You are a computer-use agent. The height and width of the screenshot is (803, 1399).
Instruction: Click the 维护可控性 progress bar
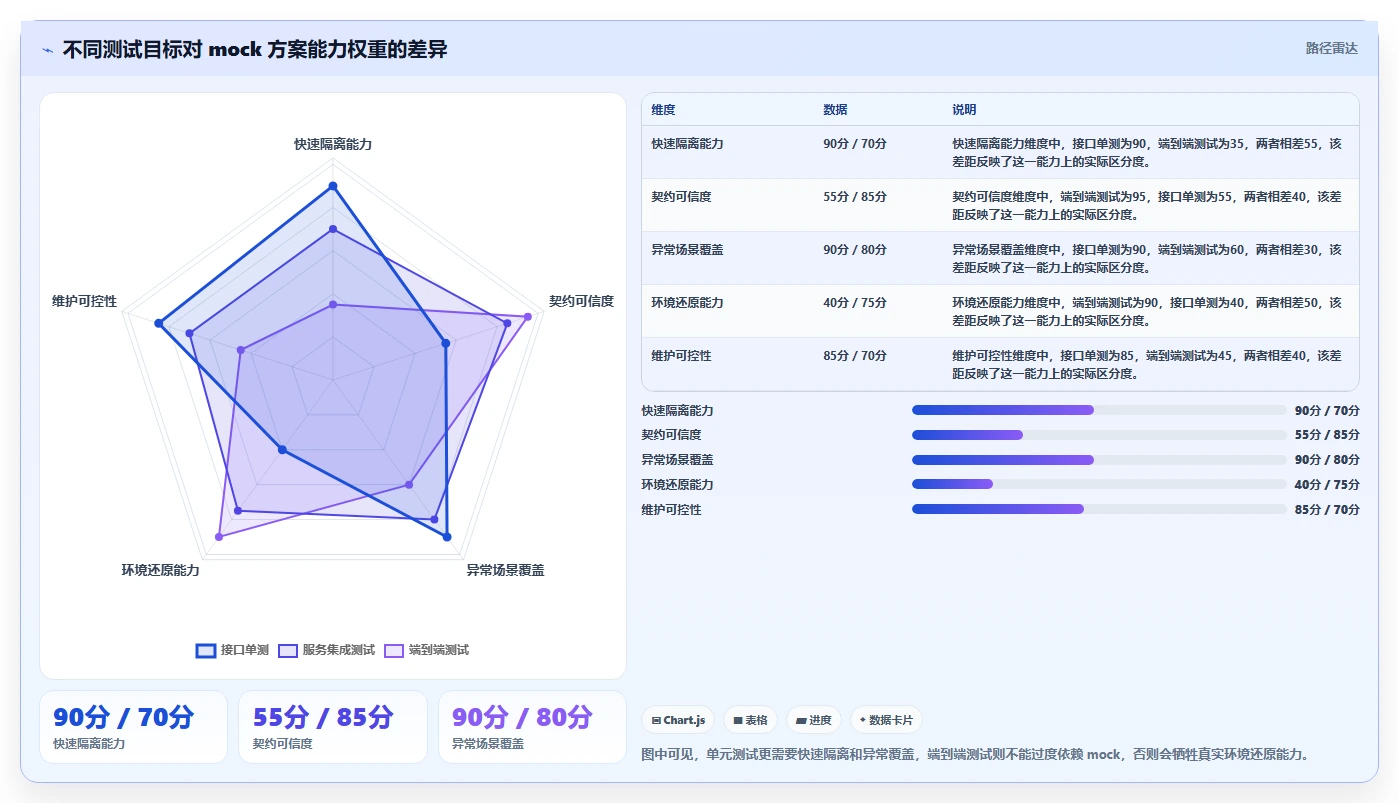pos(1099,509)
